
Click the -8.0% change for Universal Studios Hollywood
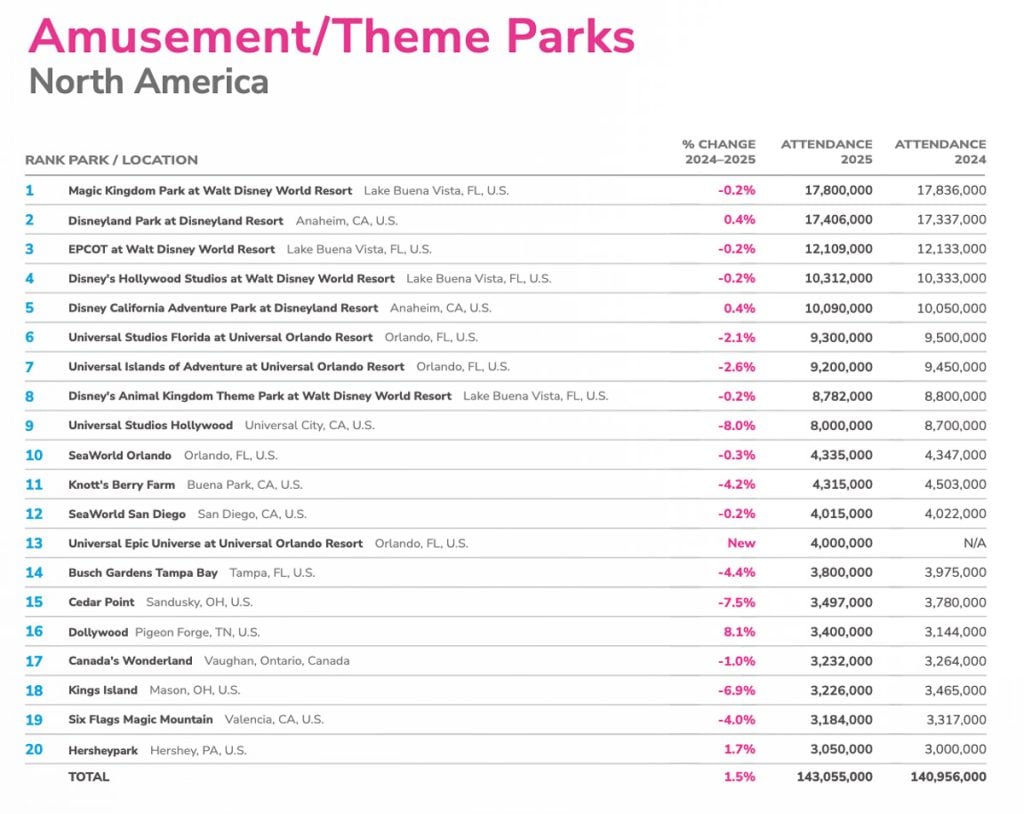737,426
